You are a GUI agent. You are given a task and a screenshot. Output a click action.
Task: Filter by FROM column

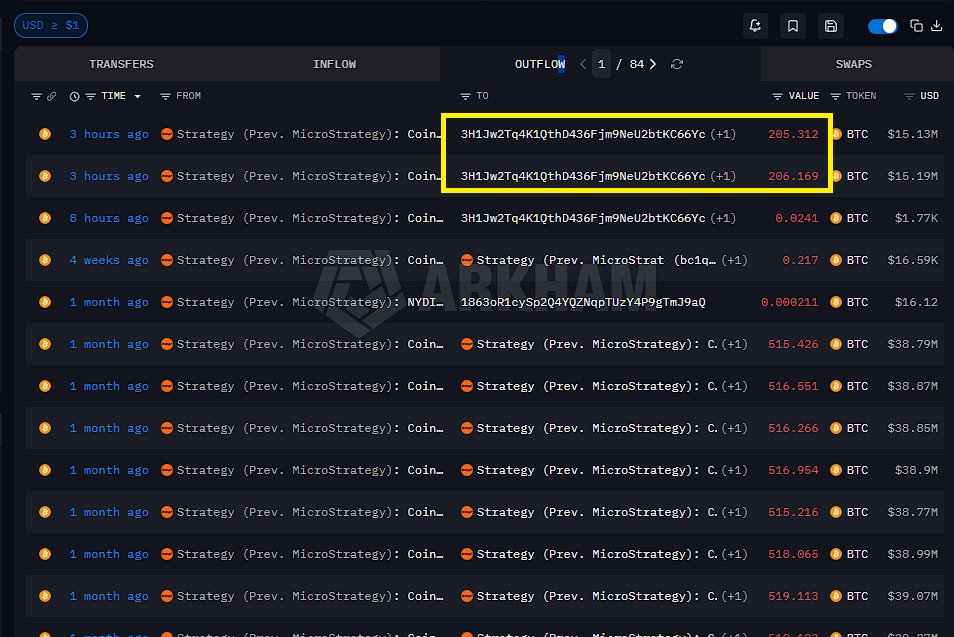(165, 96)
